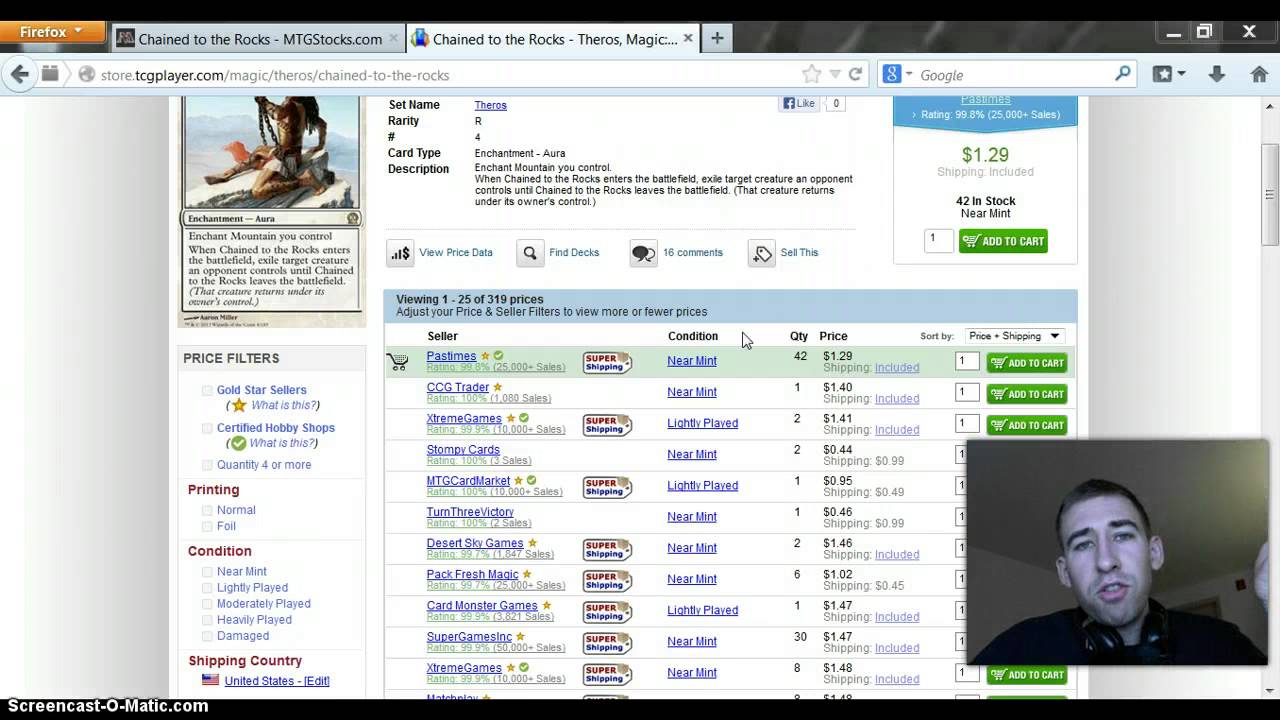Open the bookmarks menu button
The image size is (1280, 720).
[1169, 74]
